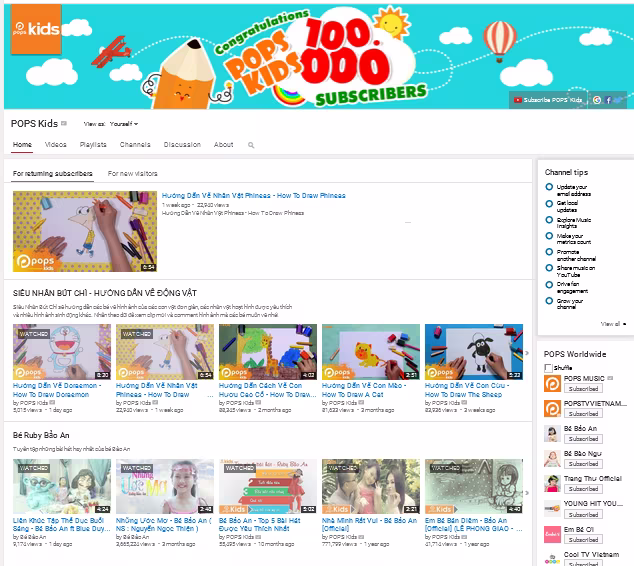Image resolution: width=634 pixels, height=566 pixels.
Task: Open the Shaun the Sheep drawing thumbnail
Action: click(x=474, y=352)
